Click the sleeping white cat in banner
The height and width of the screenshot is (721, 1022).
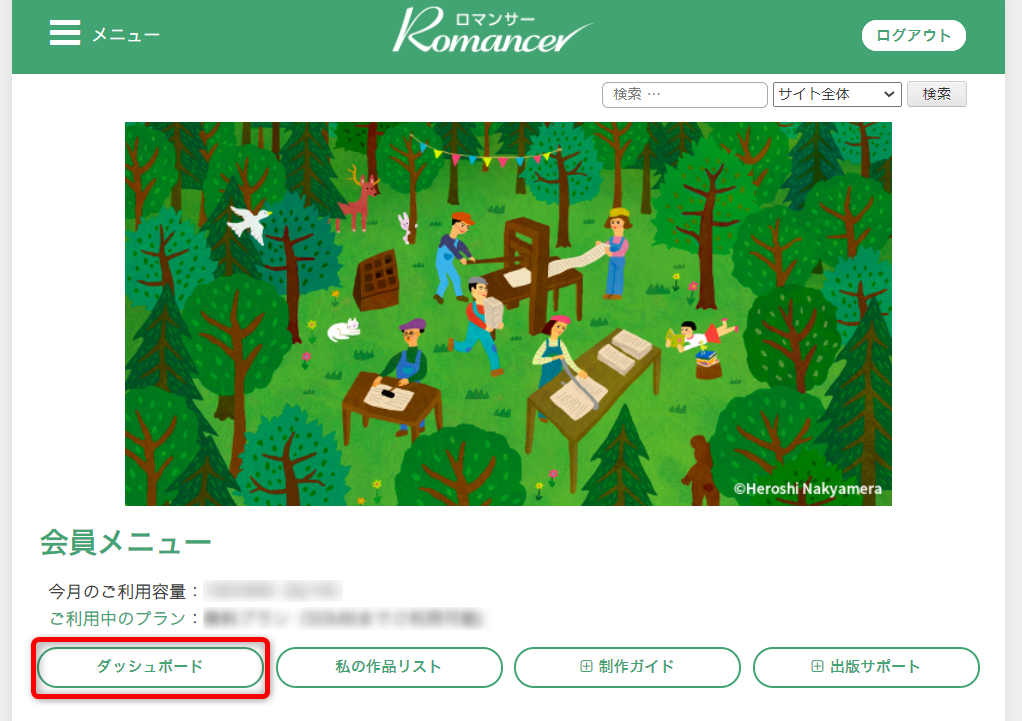pyautogui.click(x=344, y=329)
